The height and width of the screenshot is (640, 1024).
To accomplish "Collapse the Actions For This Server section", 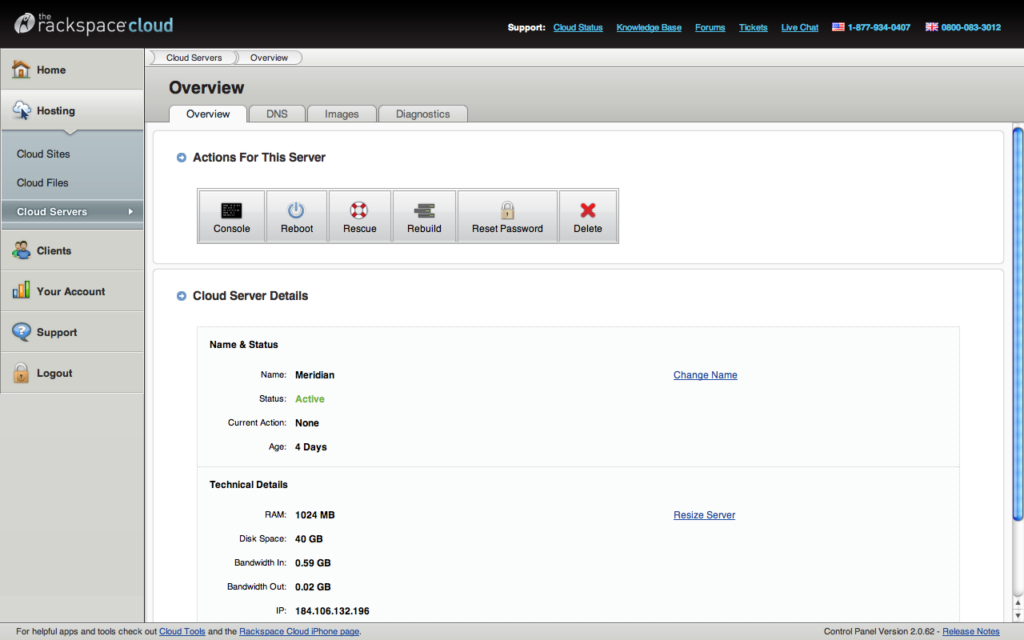I will [182, 157].
